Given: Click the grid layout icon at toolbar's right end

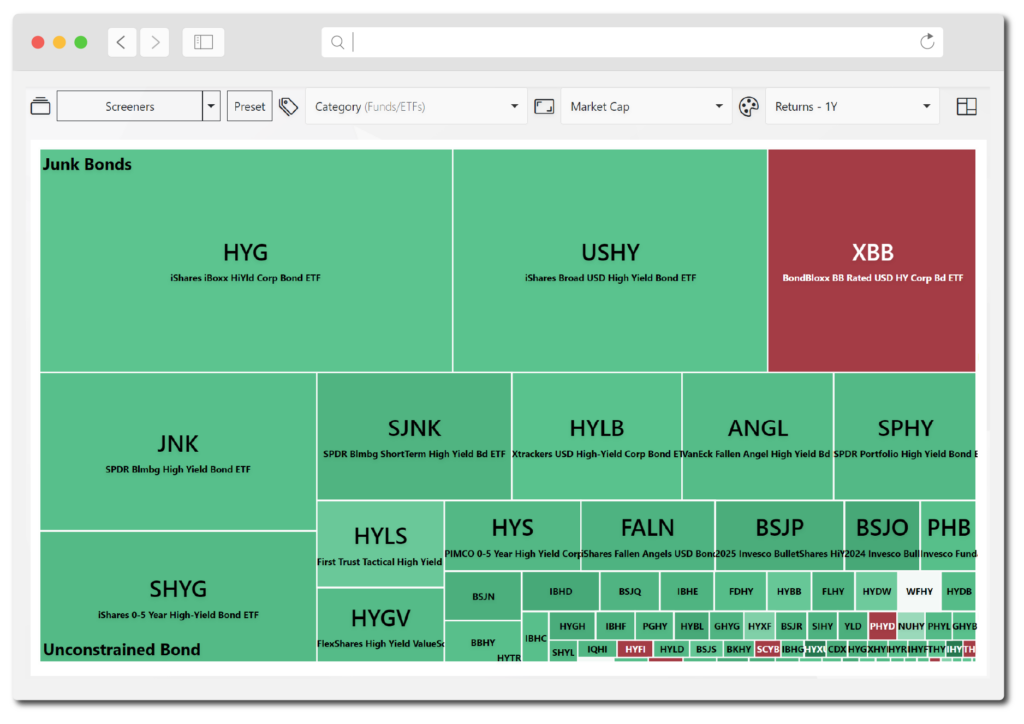Looking at the screenshot, I should [x=966, y=105].
